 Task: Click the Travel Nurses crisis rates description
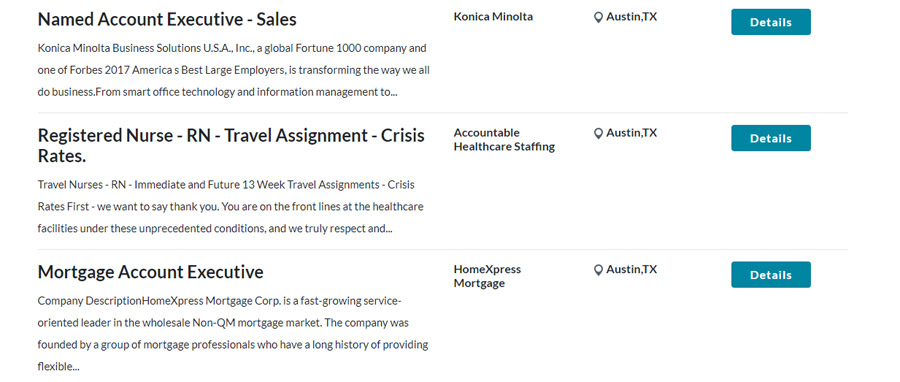pyautogui.click(x=231, y=206)
